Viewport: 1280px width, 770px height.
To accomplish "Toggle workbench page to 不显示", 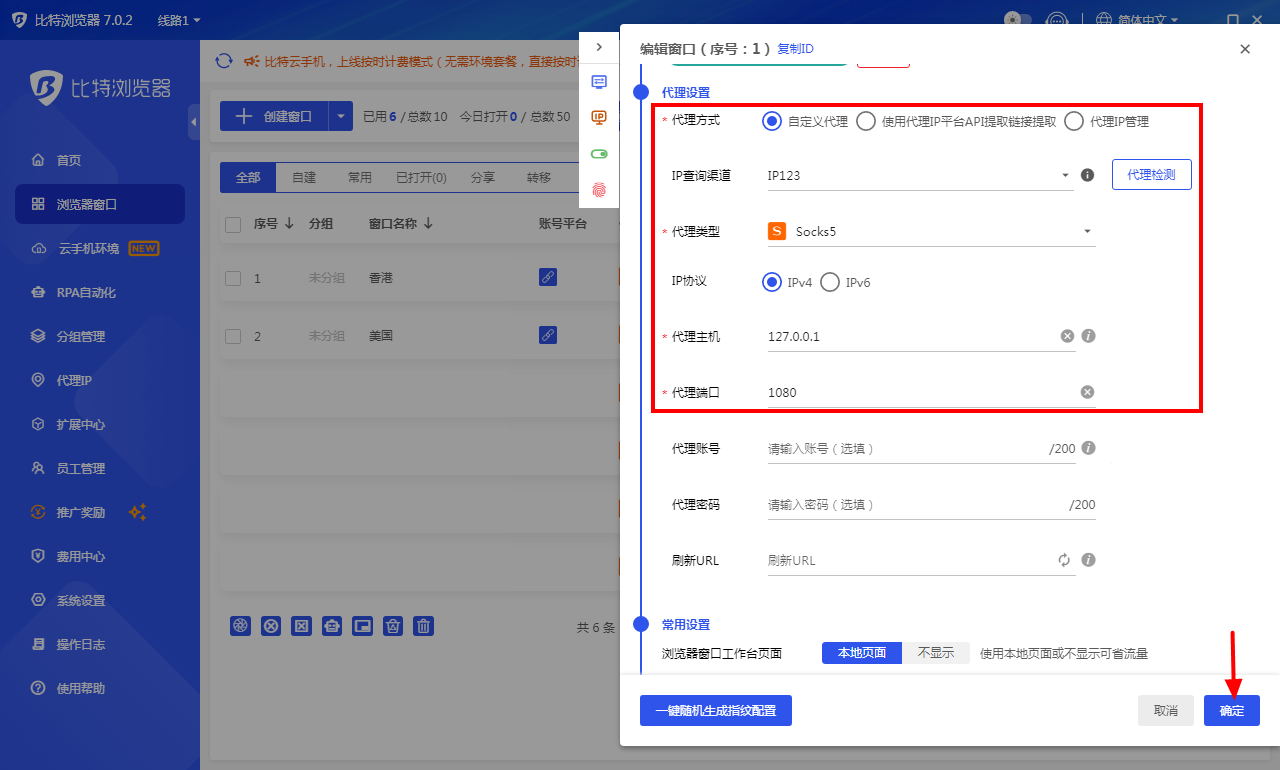I will point(935,653).
